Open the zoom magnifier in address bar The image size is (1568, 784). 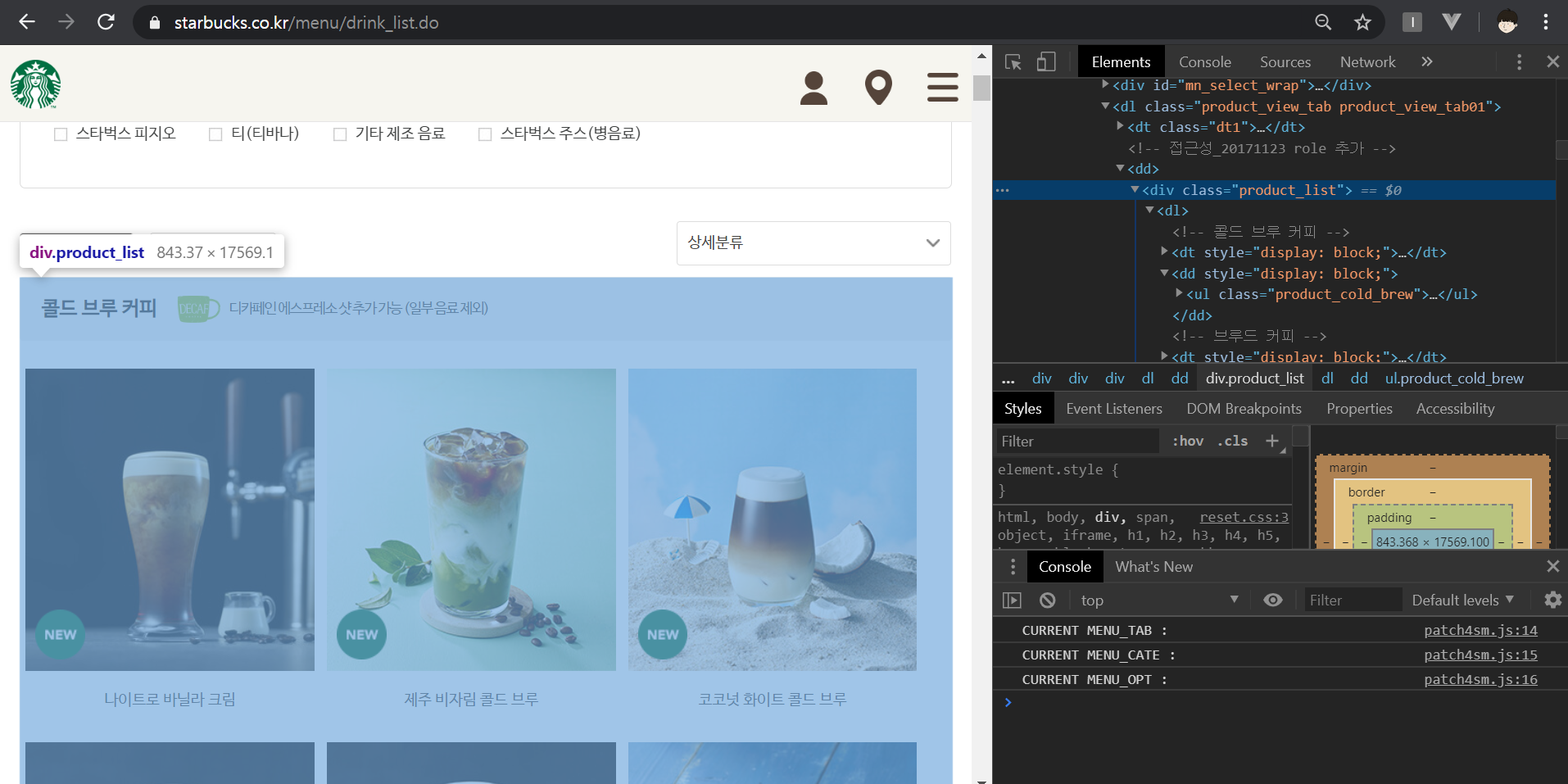tap(1323, 22)
